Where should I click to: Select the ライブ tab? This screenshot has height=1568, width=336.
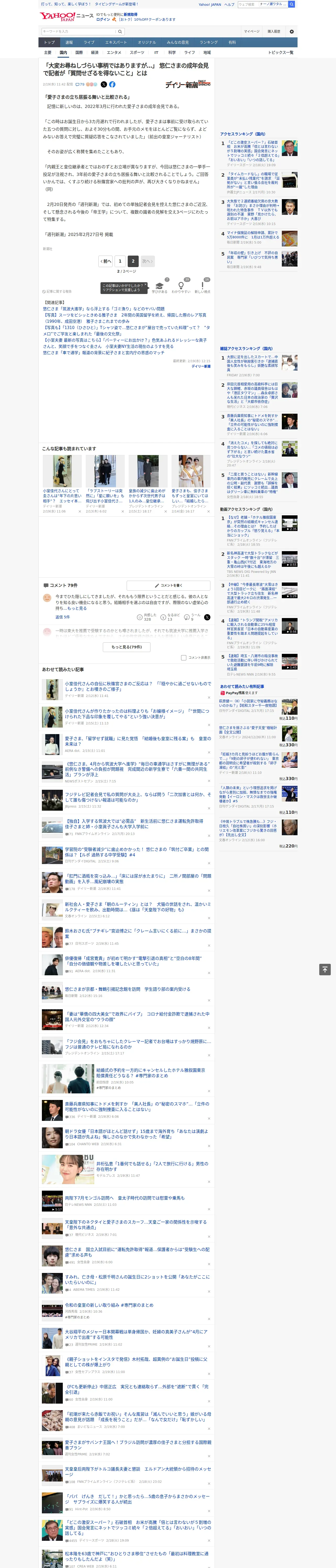(x=89, y=43)
